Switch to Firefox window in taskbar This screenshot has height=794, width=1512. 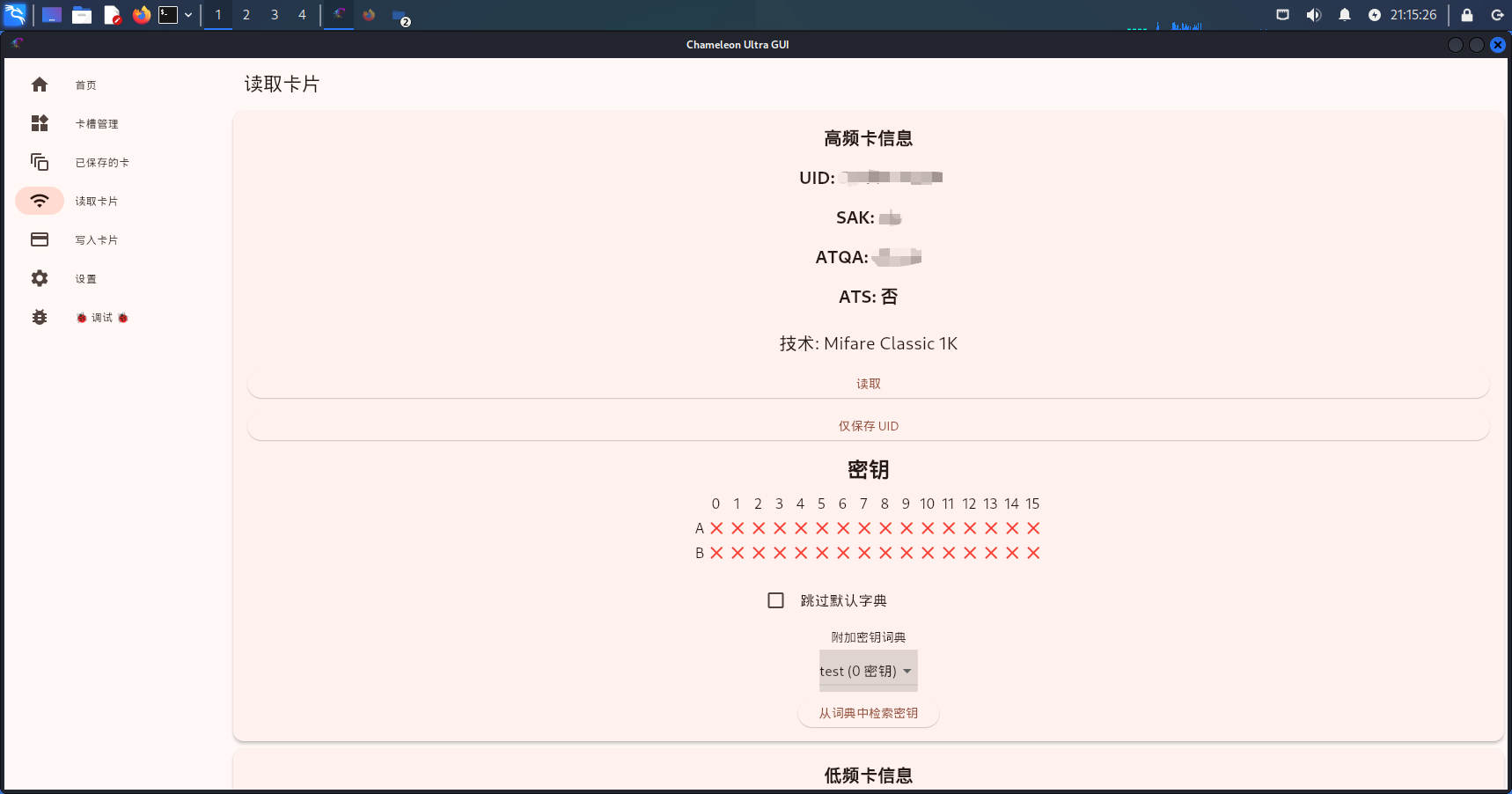point(369,15)
